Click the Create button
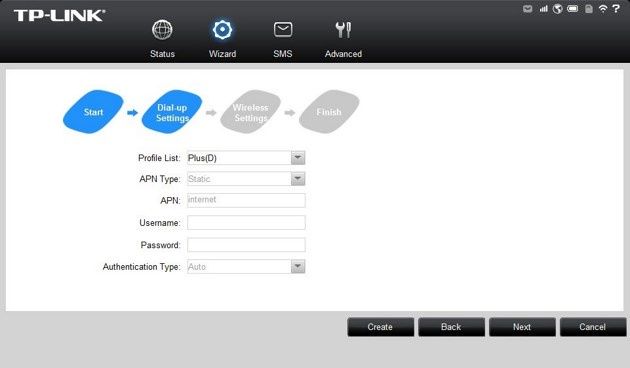Screen dimensions: 630x368 tap(380, 327)
